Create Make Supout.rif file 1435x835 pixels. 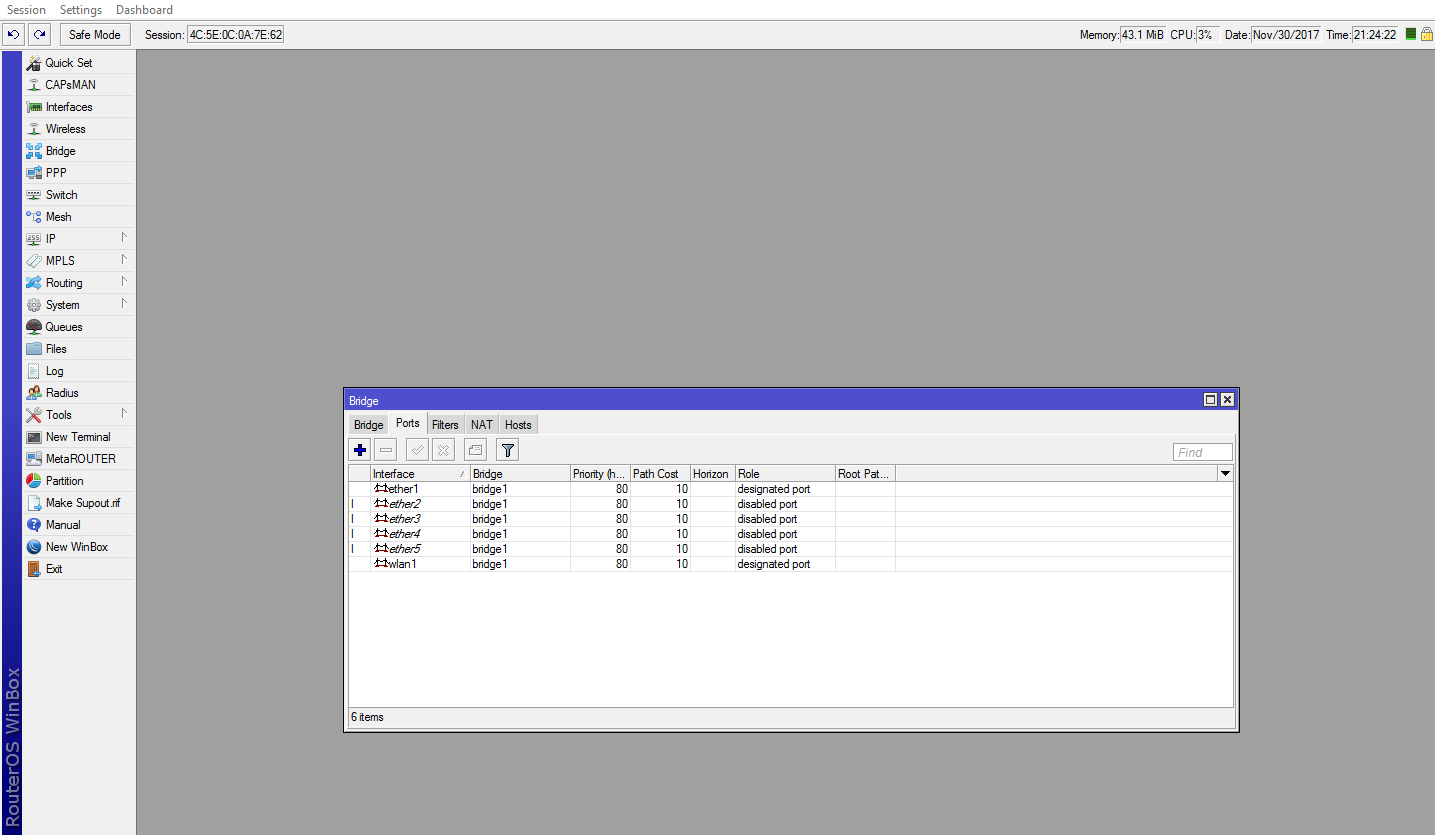tap(79, 503)
